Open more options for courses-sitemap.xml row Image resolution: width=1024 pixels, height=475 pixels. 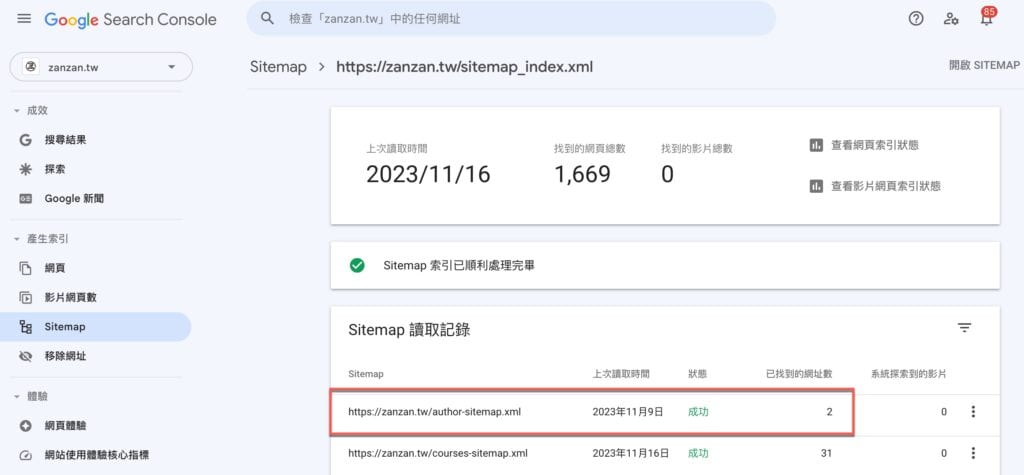(x=973, y=453)
